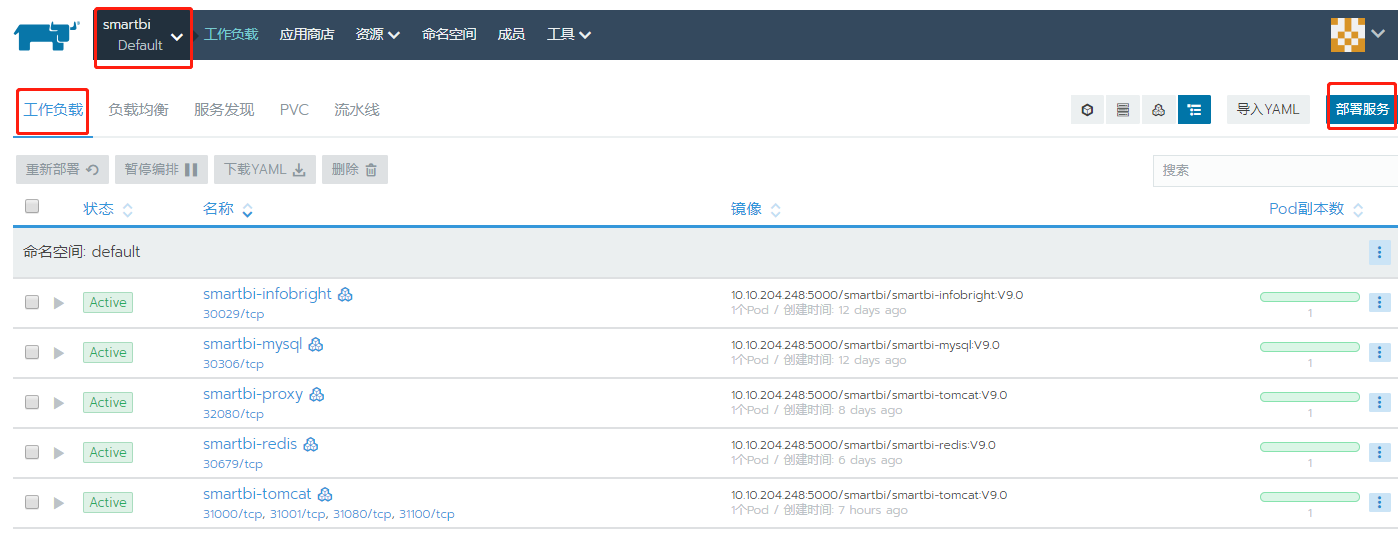Check the smartbi-tomcat row checkbox
The height and width of the screenshot is (534, 1398).
[x=32, y=502]
